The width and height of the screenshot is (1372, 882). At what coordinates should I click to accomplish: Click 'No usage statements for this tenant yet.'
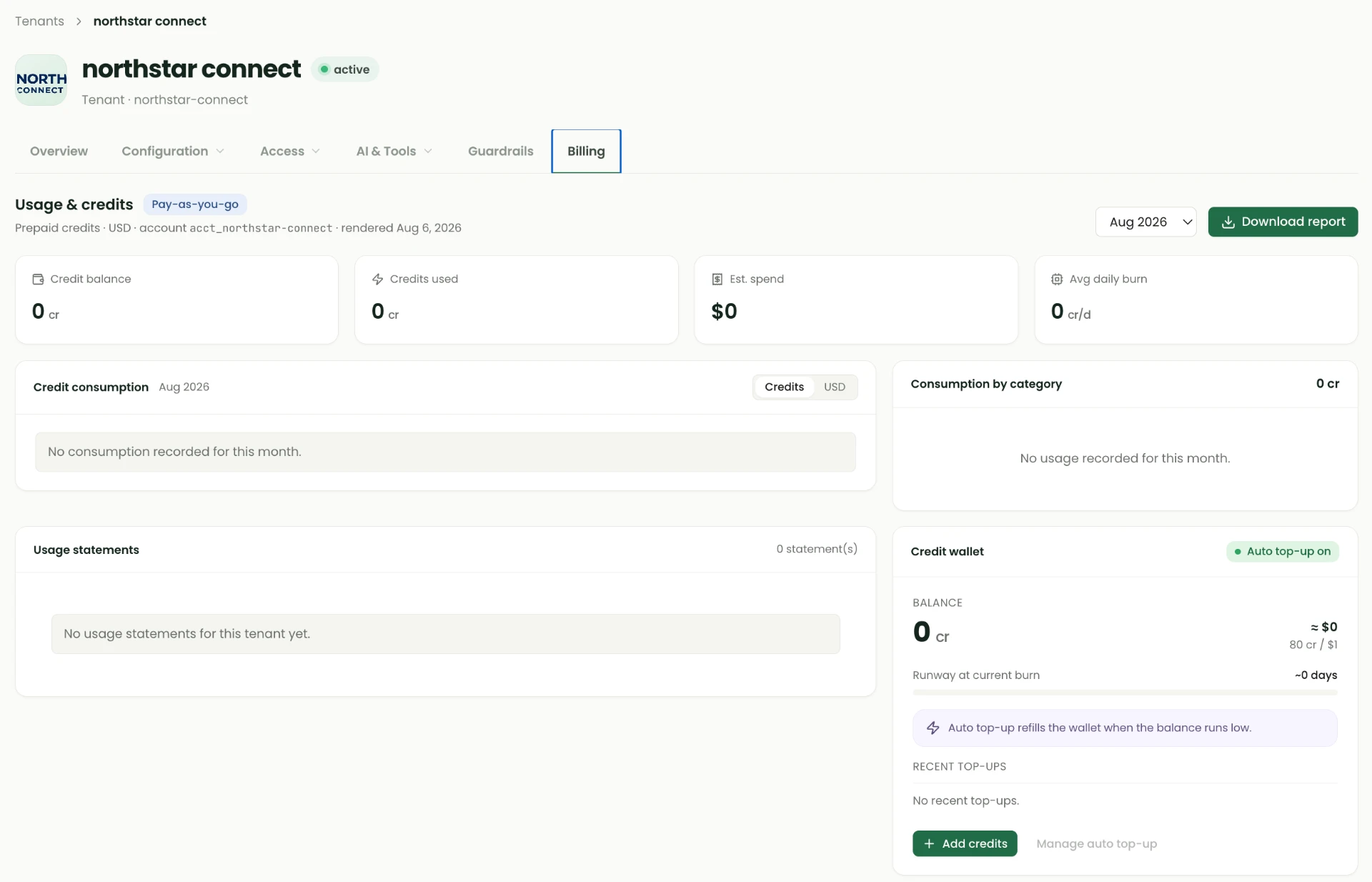pos(187,634)
